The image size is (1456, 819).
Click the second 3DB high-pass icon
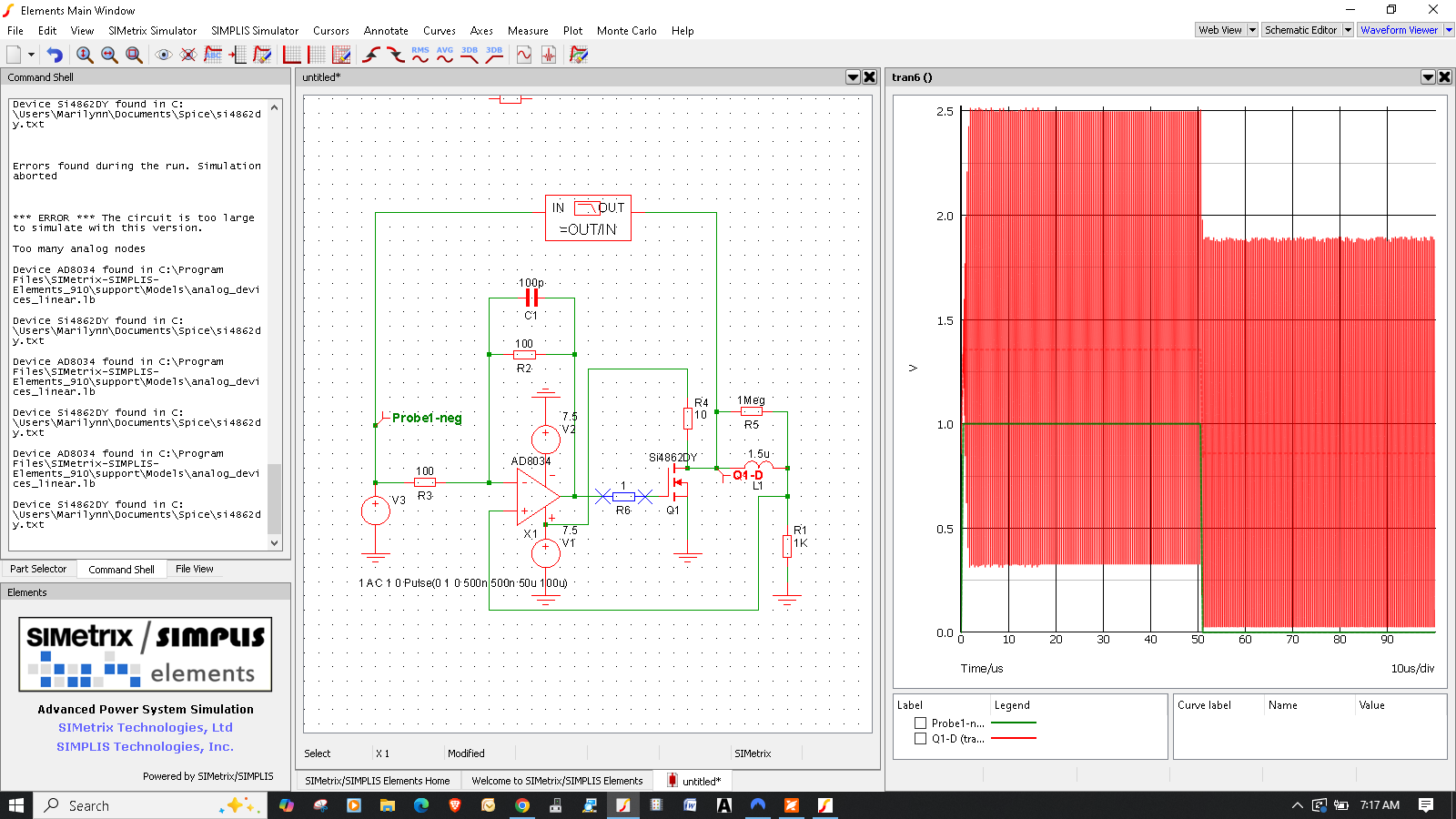point(494,55)
